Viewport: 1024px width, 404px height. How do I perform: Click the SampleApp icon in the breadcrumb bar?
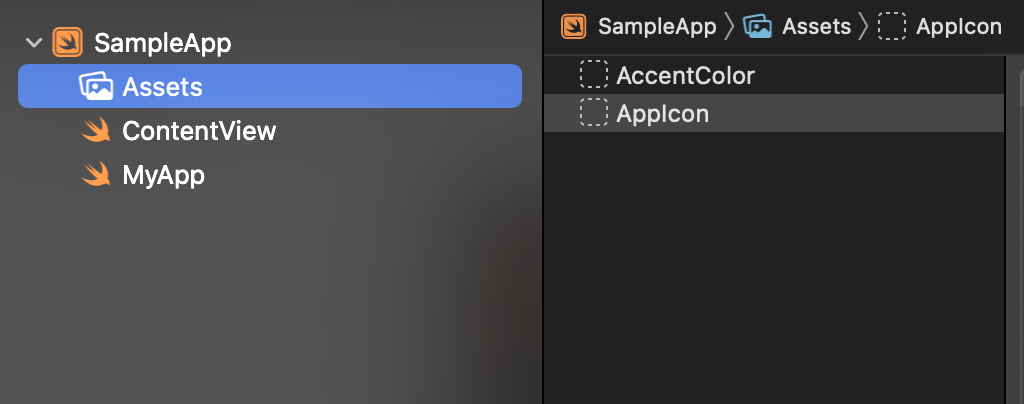click(573, 27)
